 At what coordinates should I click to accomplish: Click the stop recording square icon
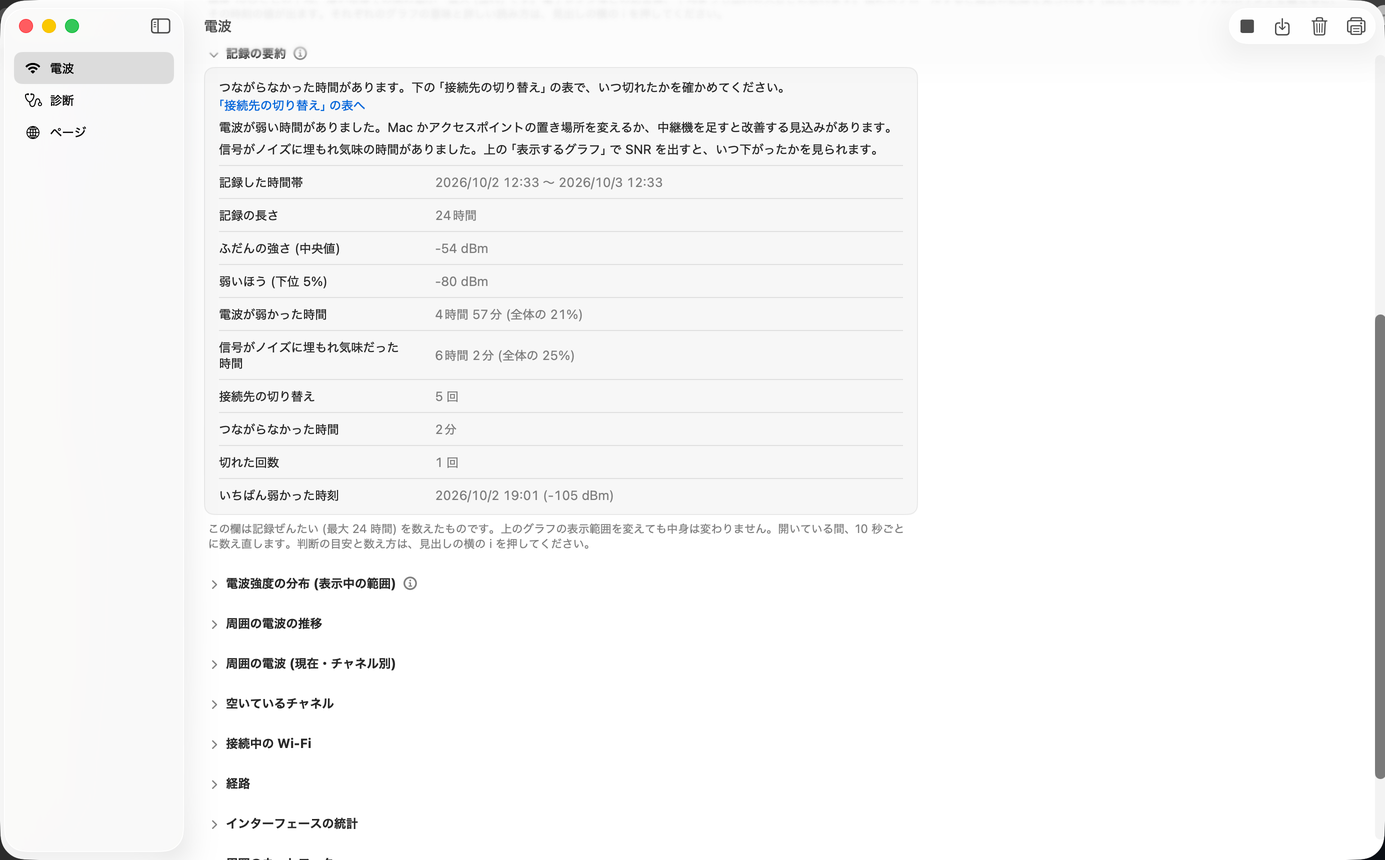click(x=1247, y=27)
